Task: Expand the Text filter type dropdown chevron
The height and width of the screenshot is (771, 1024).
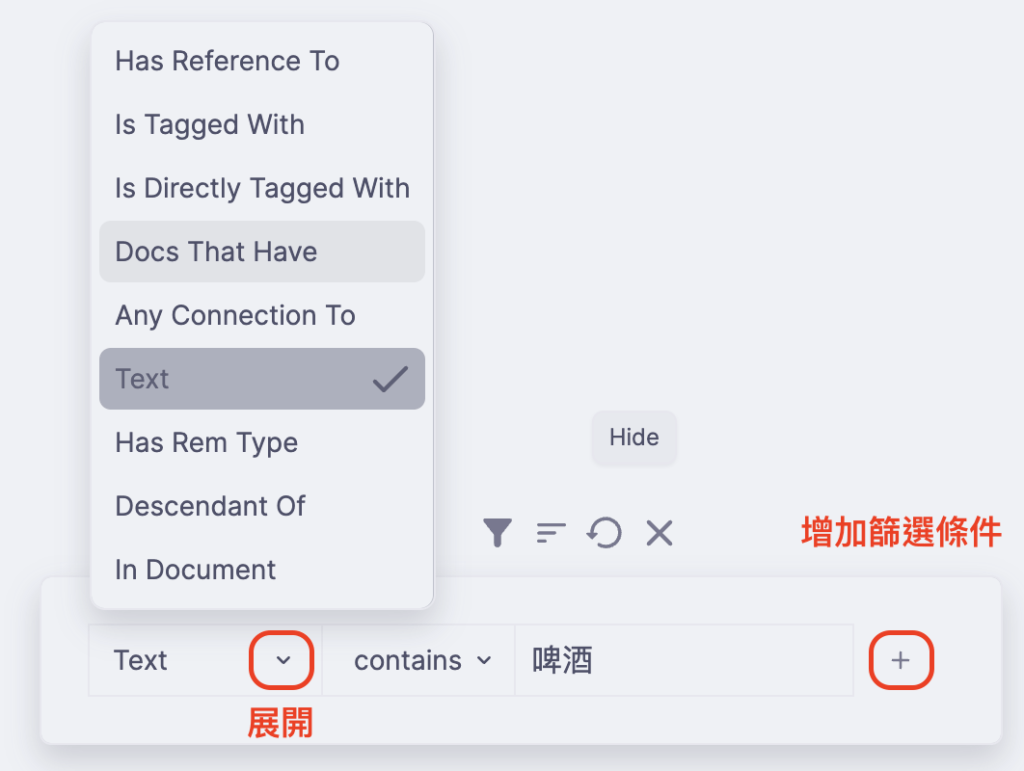Action: click(282, 660)
